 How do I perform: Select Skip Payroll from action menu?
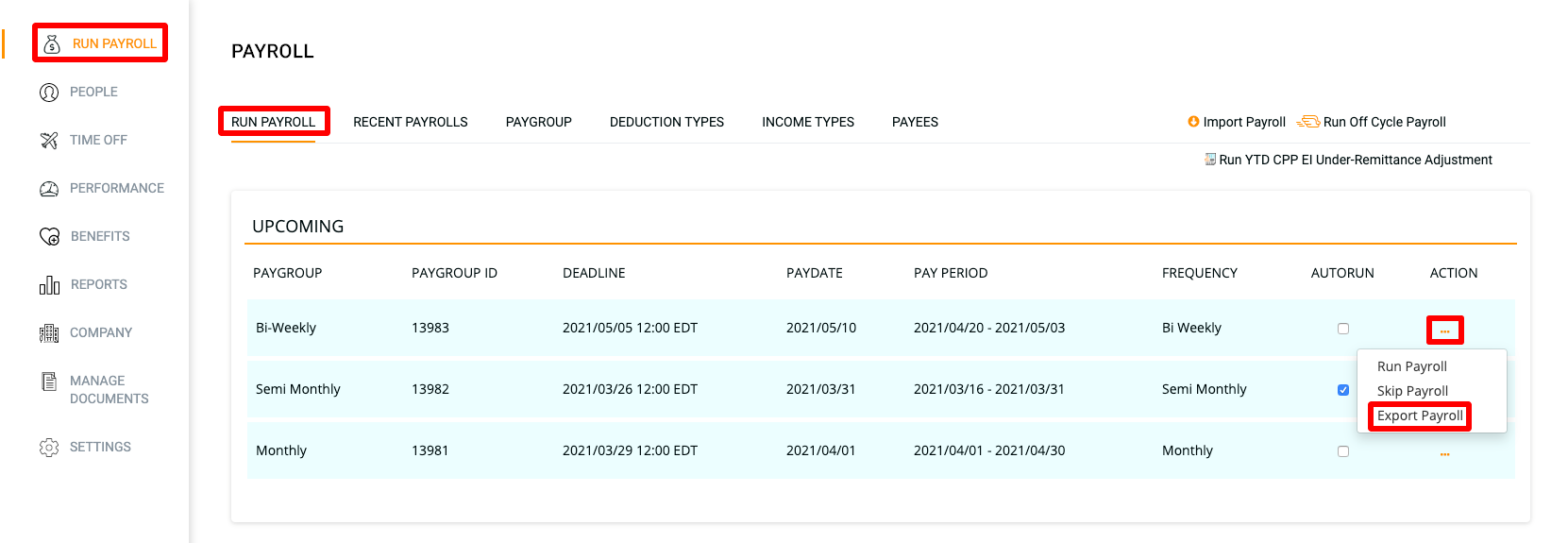1412,391
